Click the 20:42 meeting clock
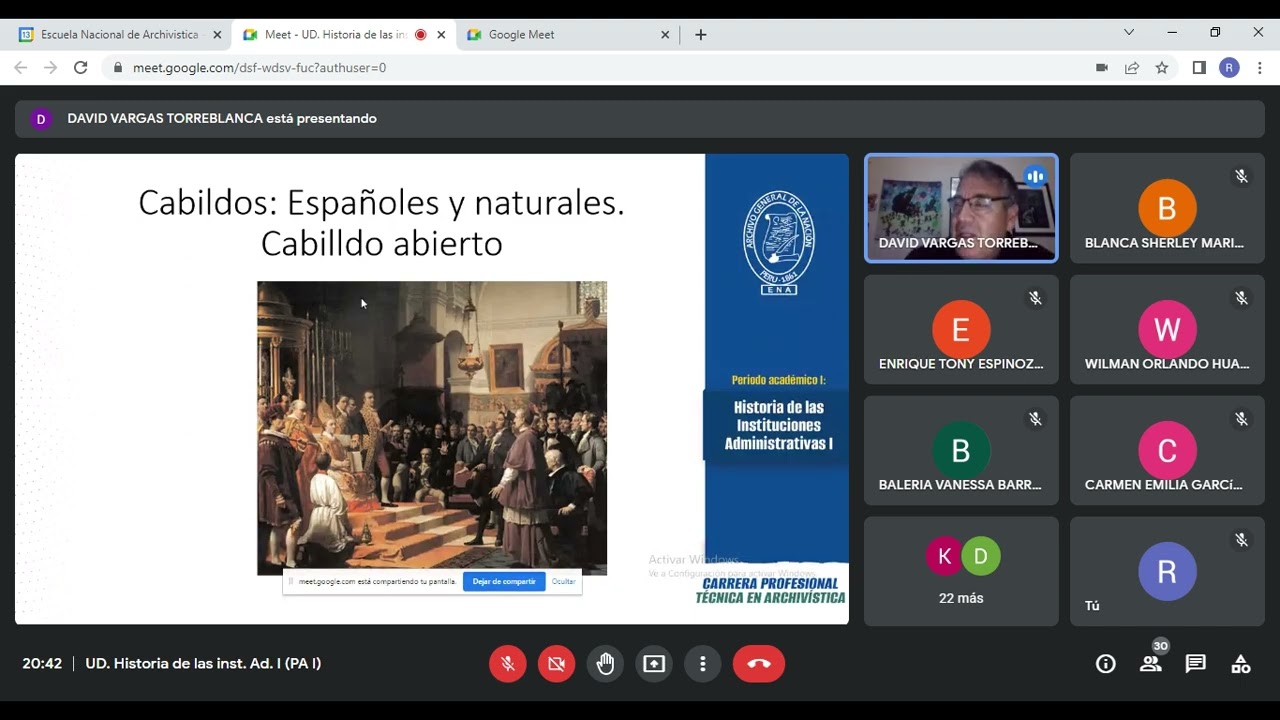 [x=42, y=663]
